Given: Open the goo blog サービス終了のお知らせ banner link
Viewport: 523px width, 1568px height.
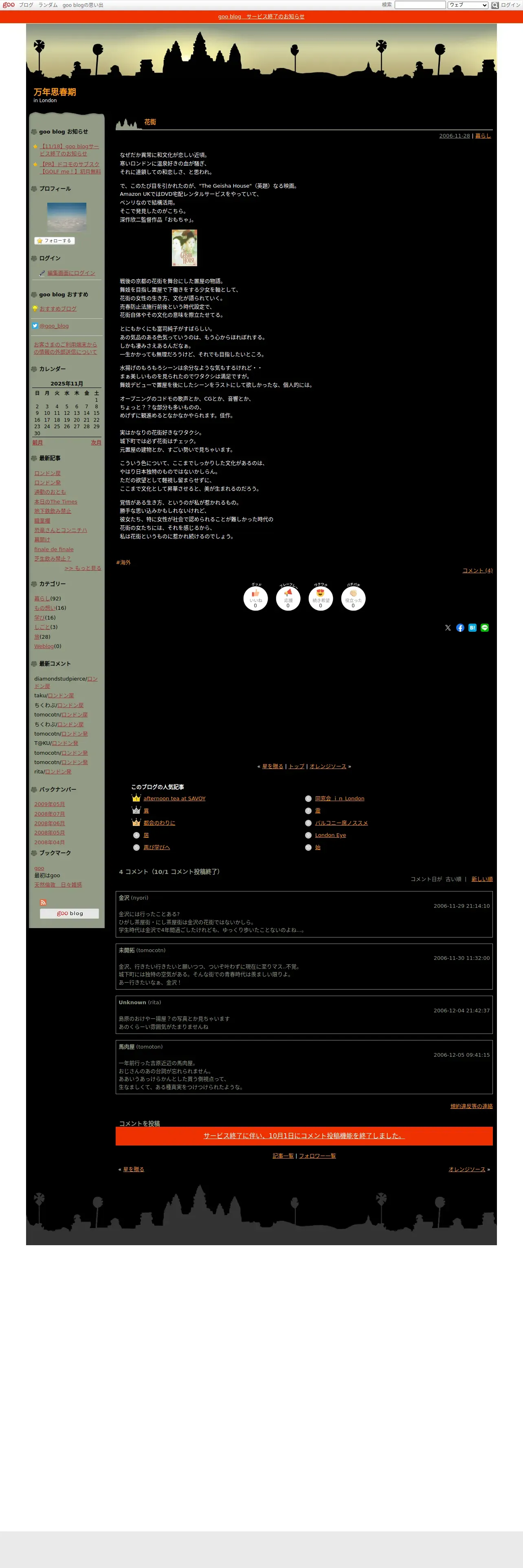Looking at the screenshot, I should (x=261, y=16).
